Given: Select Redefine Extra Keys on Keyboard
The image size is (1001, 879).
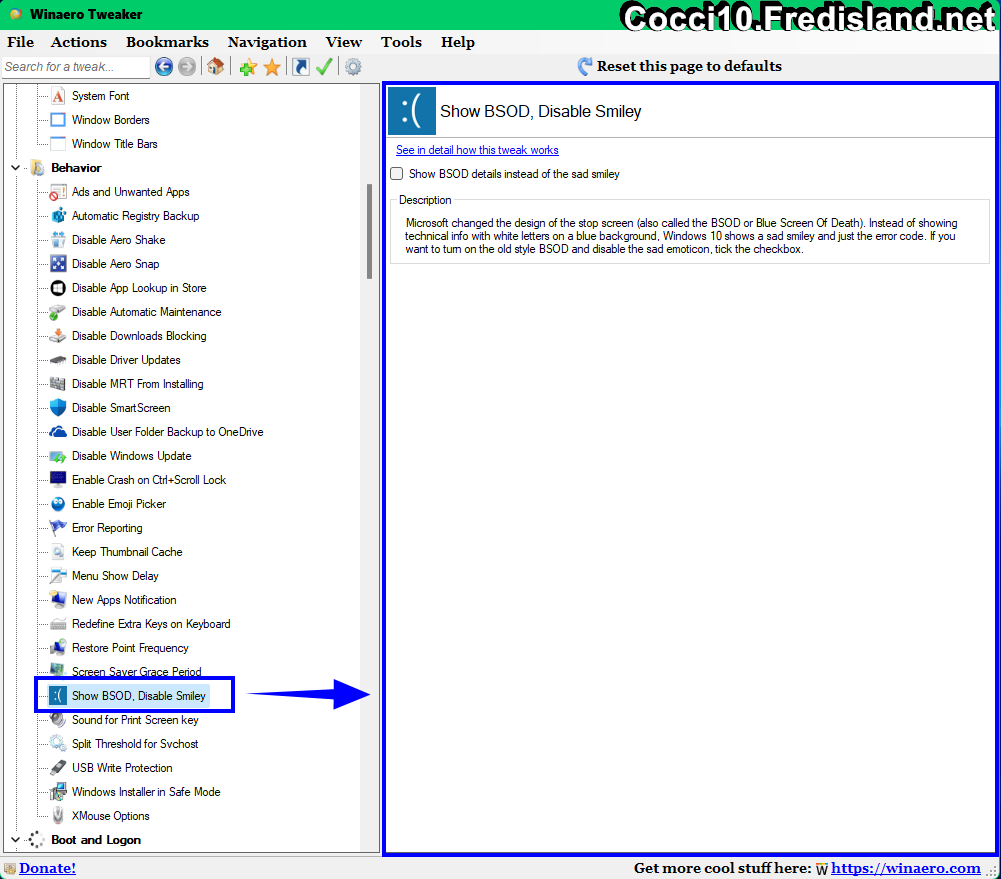Looking at the screenshot, I should click(x=151, y=624).
